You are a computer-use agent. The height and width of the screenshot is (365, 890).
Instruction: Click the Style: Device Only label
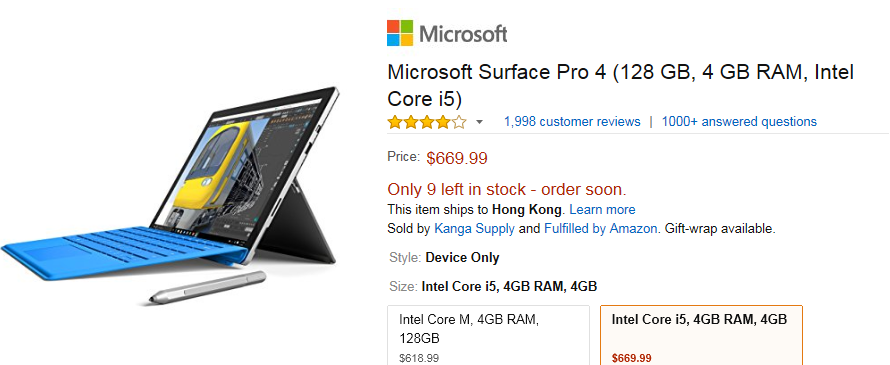pyautogui.click(x=444, y=258)
